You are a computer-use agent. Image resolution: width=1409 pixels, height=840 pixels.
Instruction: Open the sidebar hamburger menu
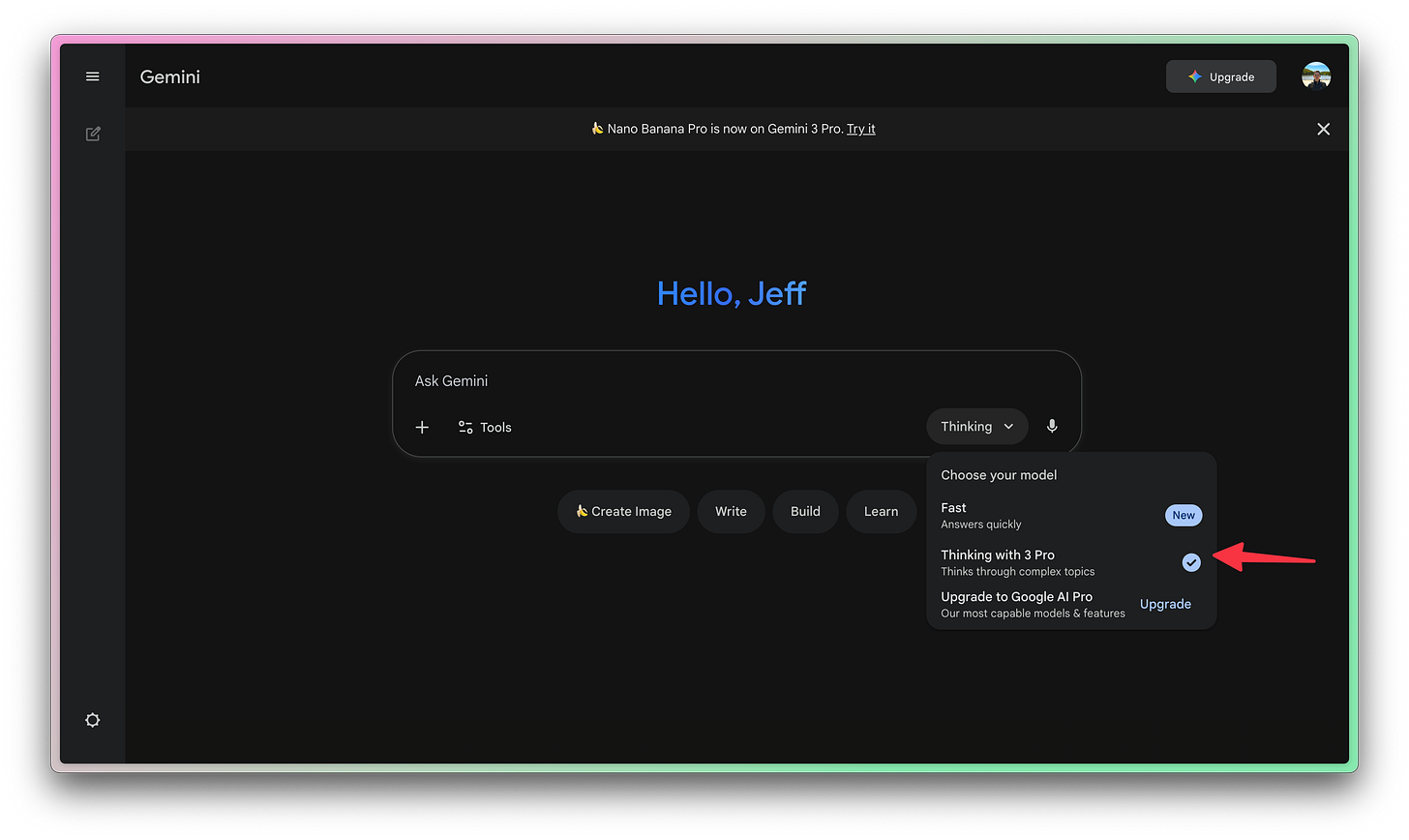(x=92, y=75)
